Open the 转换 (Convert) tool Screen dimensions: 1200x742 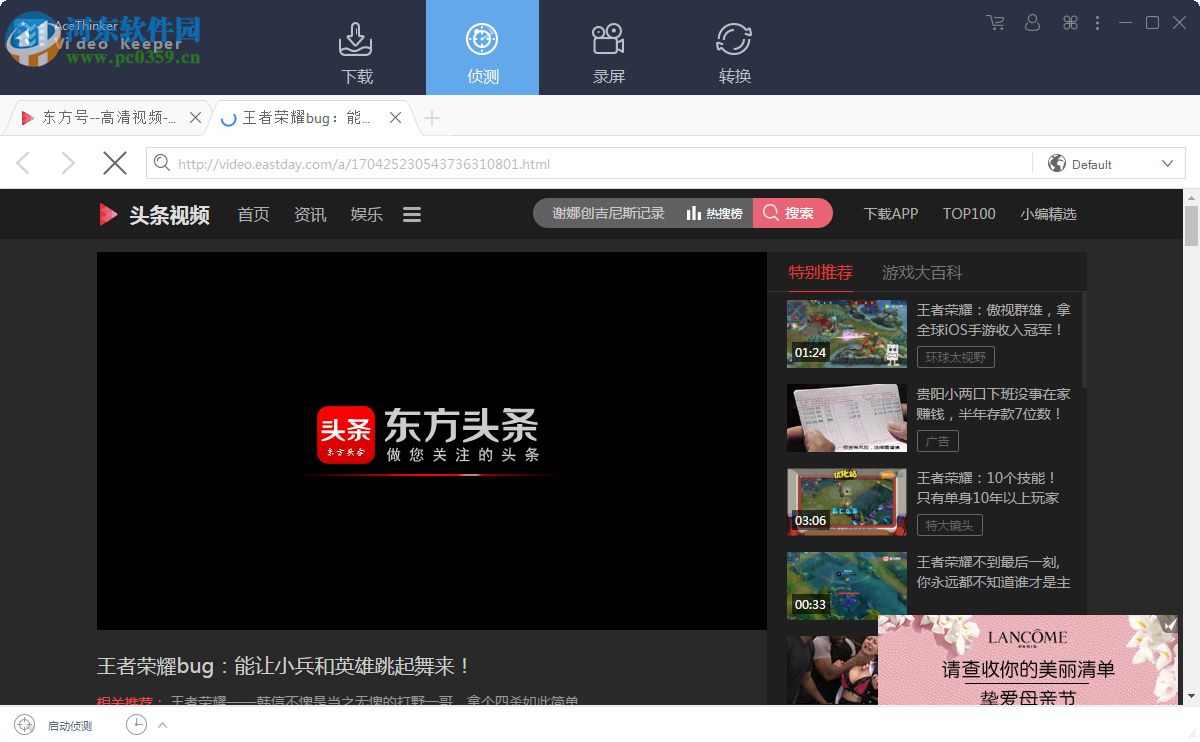click(734, 47)
